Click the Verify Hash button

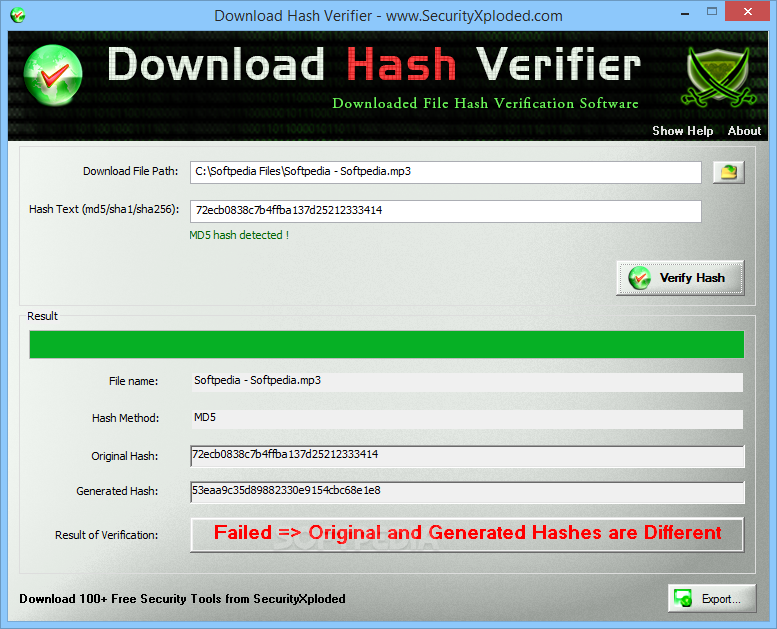click(x=680, y=278)
